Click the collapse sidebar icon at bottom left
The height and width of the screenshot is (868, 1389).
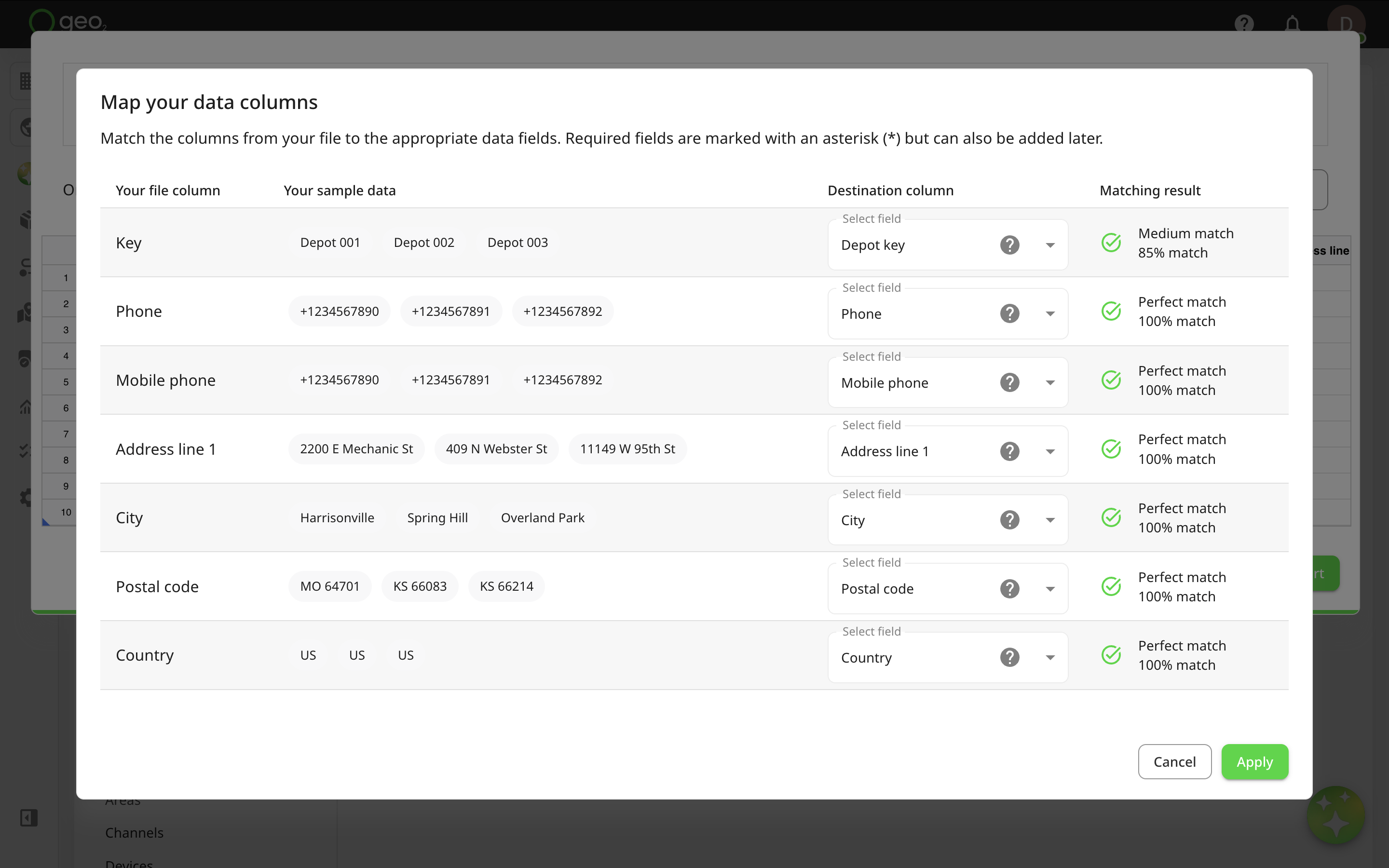tap(29, 817)
